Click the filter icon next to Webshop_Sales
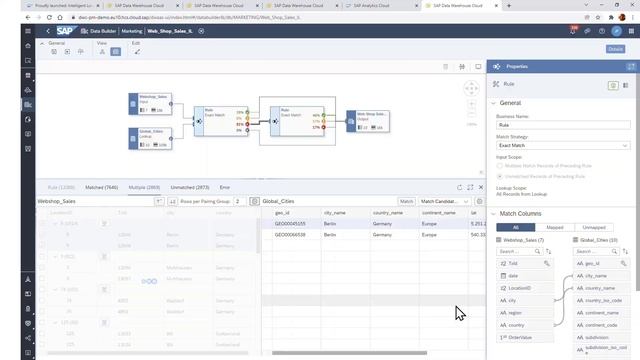The image size is (640, 360). (159, 201)
